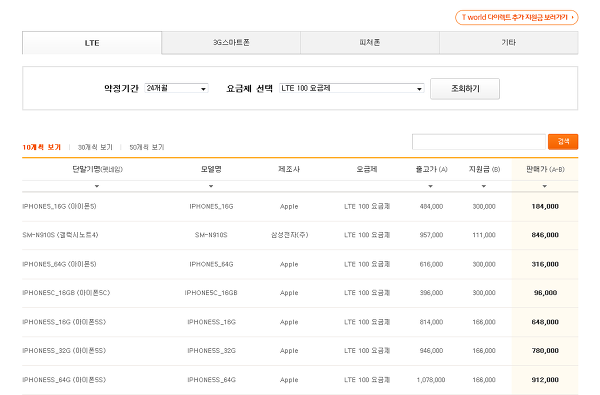Select the LTE tab
This screenshot has width=600, height=395.
pos(92,43)
